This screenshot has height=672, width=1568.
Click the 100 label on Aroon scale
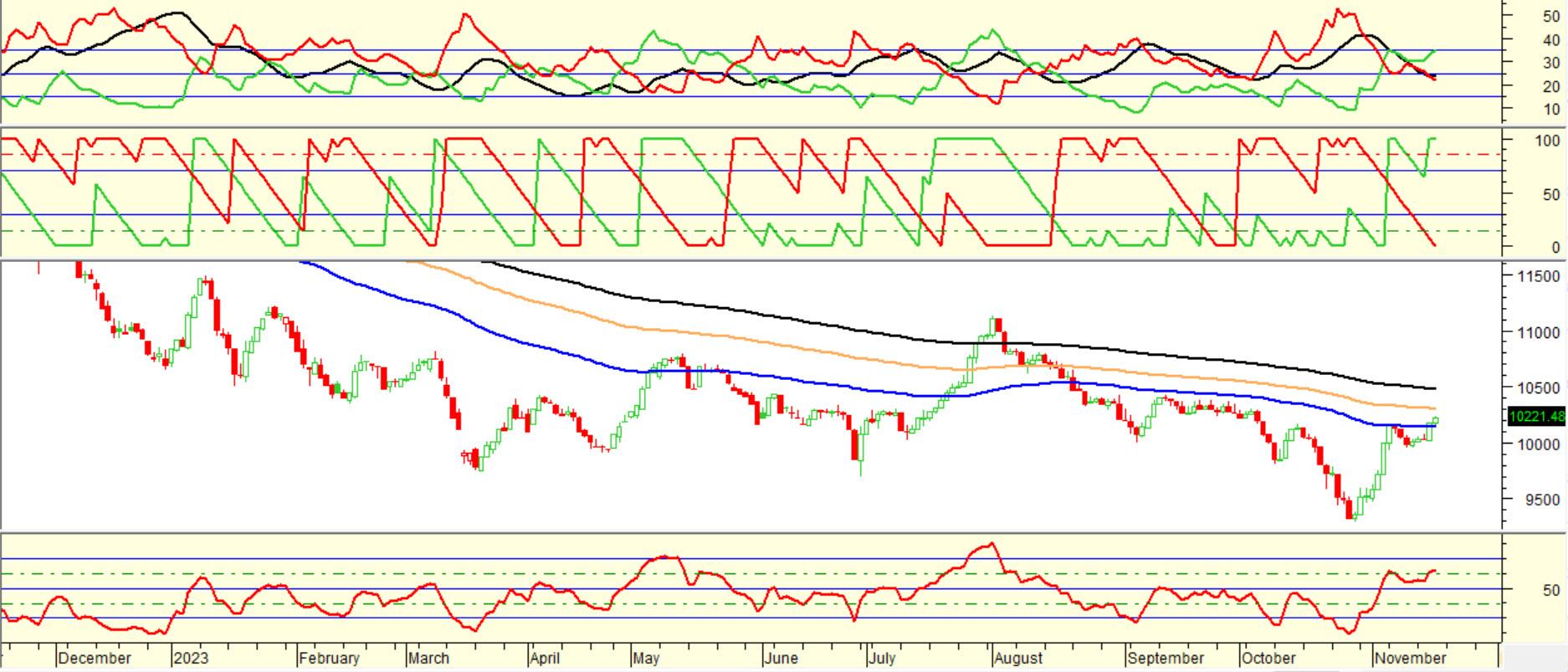(x=1546, y=141)
